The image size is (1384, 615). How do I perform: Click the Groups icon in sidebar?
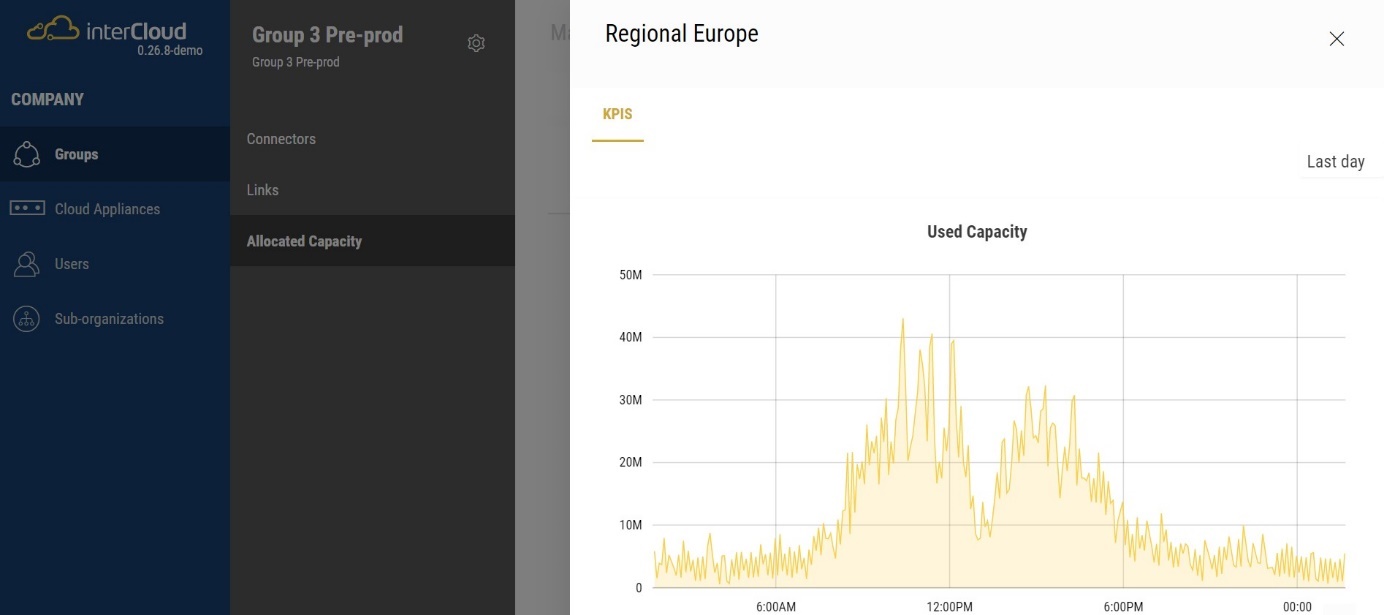coord(26,155)
